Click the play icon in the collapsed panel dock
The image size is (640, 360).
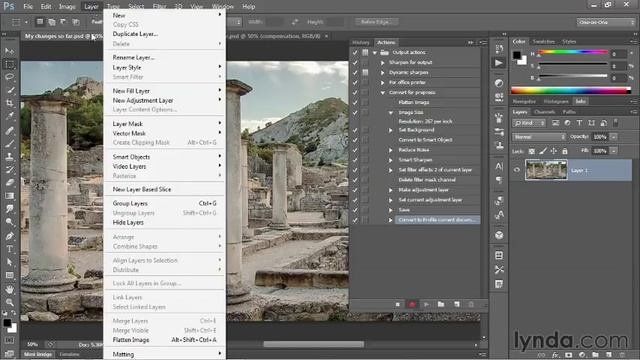click(499, 63)
